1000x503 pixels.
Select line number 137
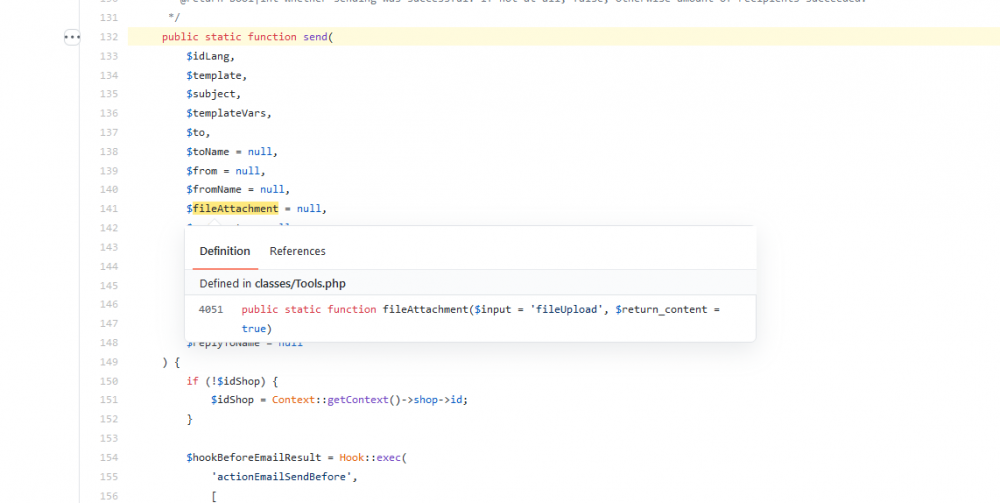[109, 133]
